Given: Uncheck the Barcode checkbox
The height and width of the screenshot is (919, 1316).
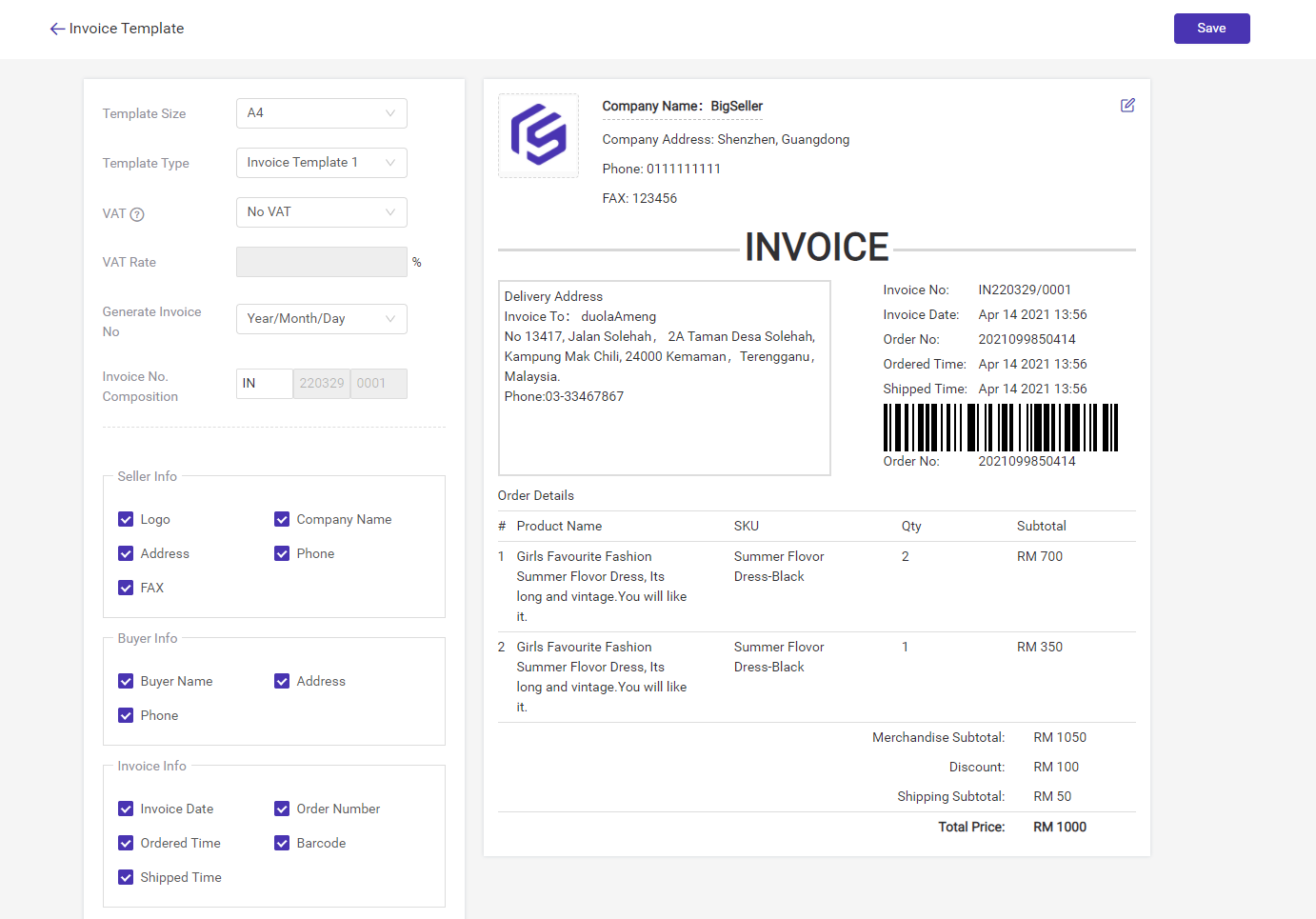Looking at the screenshot, I should click(x=282, y=843).
